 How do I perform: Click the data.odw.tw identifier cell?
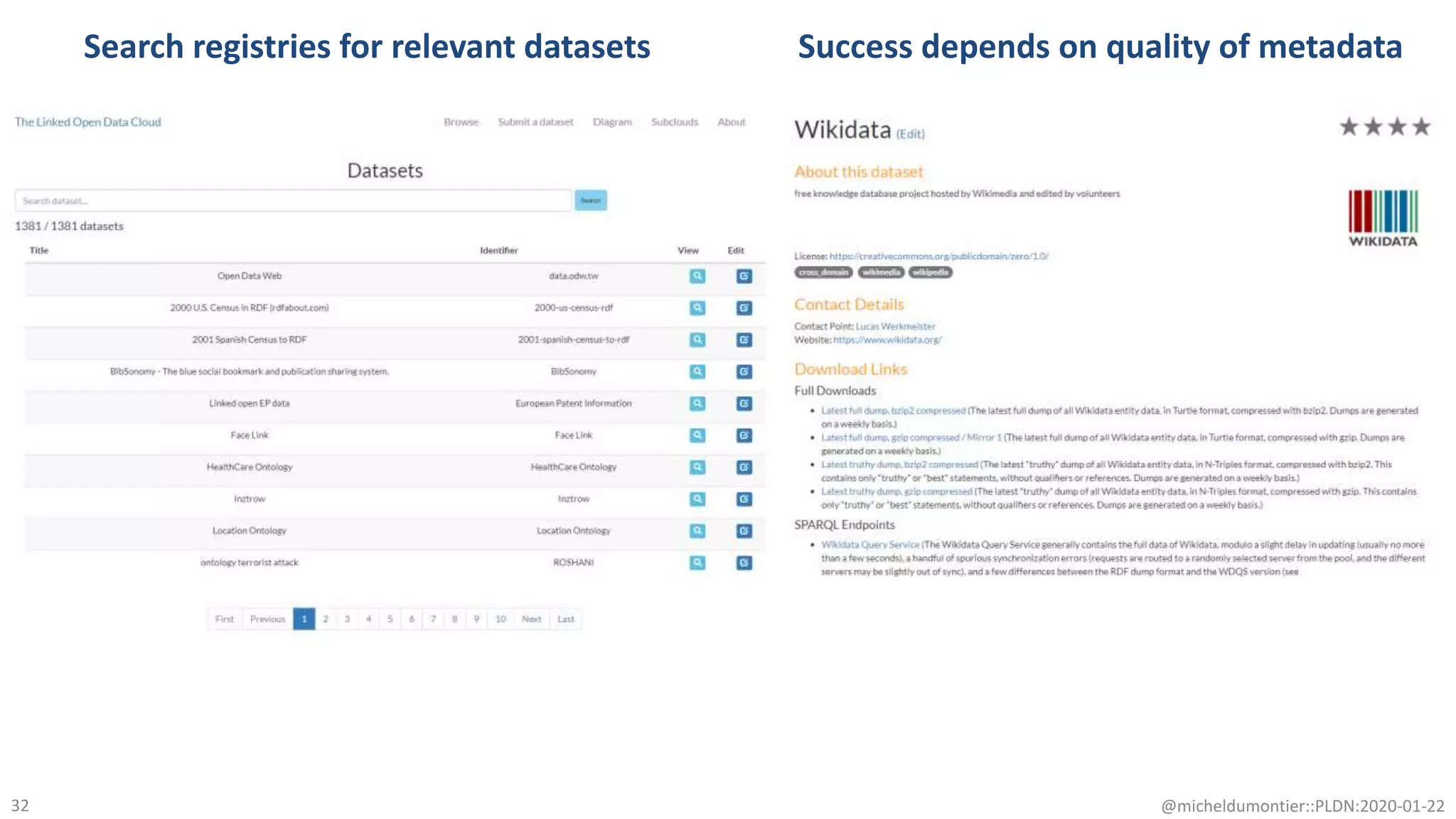[x=573, y=276]
